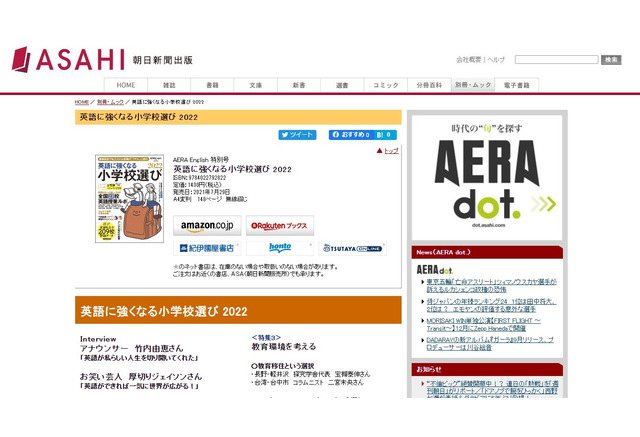
Task: Click the HOME breadcrumb link
Action: [82, 102]
